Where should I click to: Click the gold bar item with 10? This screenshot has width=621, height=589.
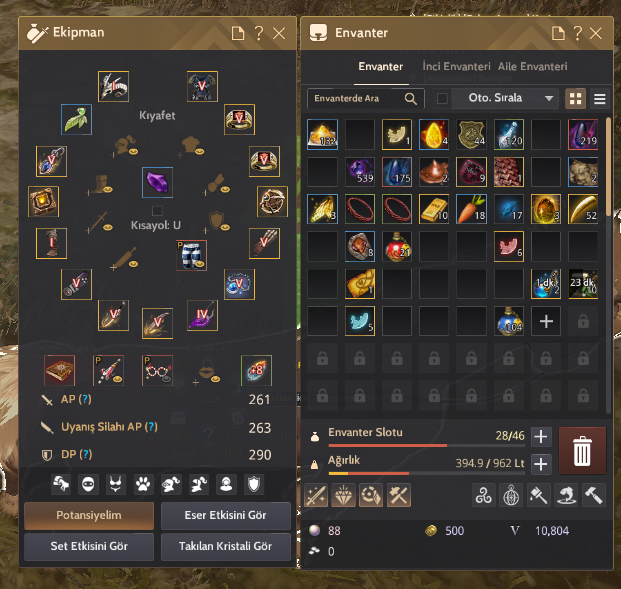[434, 209]
